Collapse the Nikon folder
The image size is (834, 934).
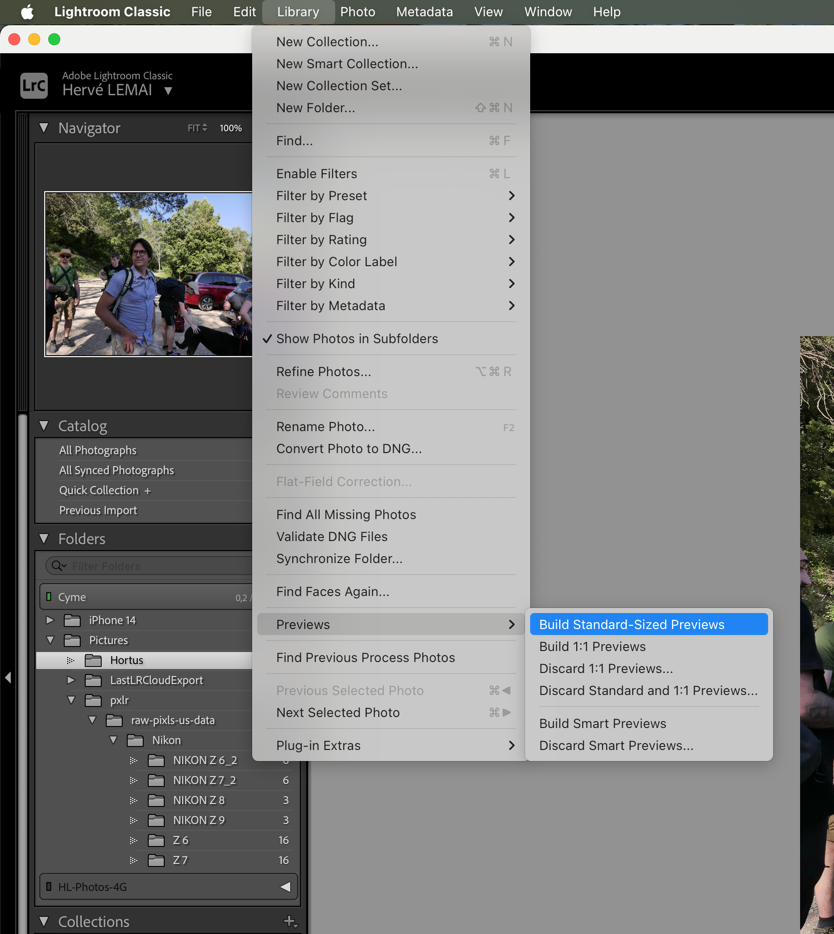(113, 740)
